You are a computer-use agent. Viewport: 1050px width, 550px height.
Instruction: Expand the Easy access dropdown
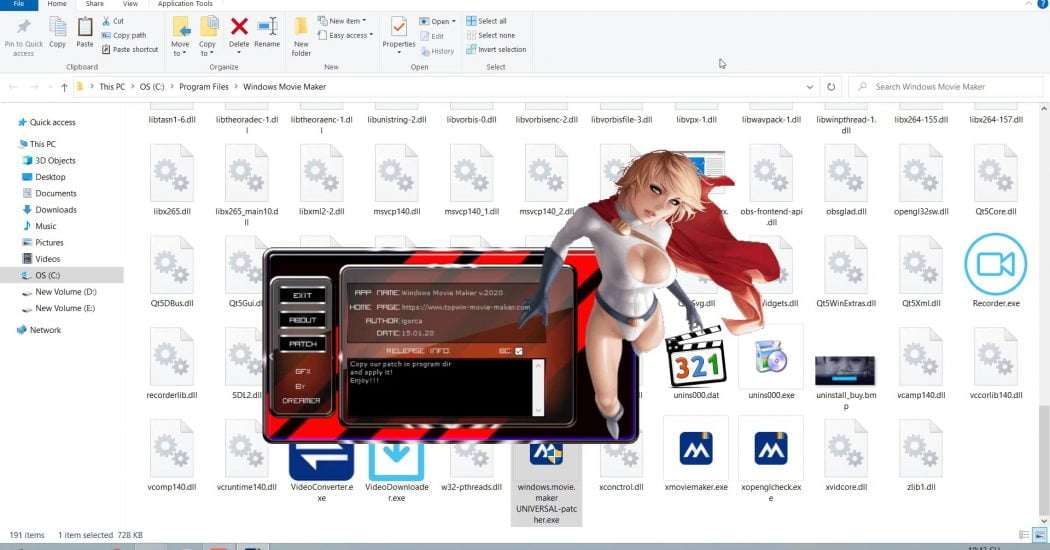tap(346, 35)
